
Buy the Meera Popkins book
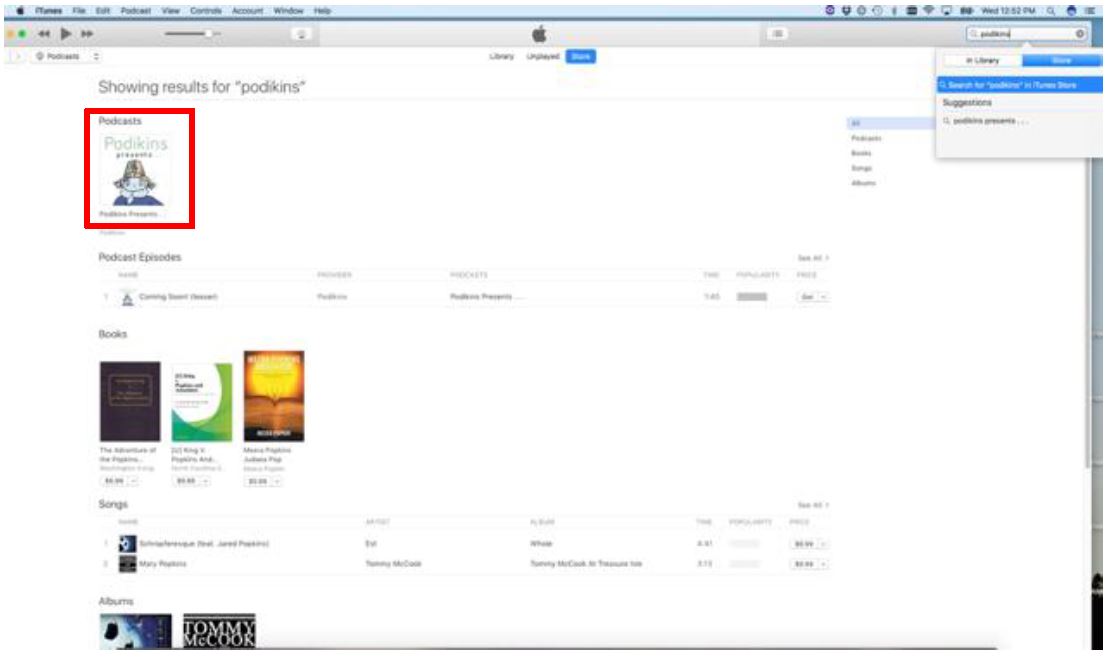pos(258,481)
